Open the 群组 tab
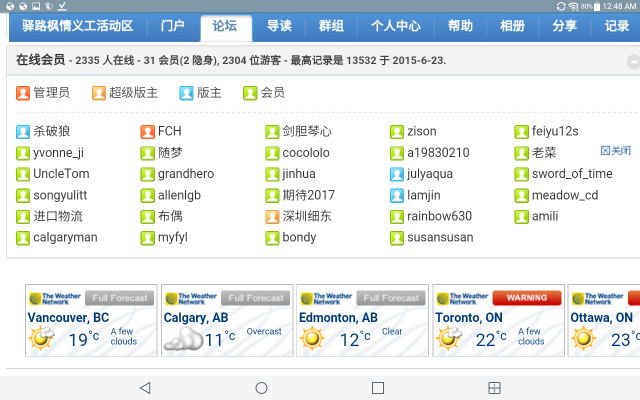 point(331,26)
